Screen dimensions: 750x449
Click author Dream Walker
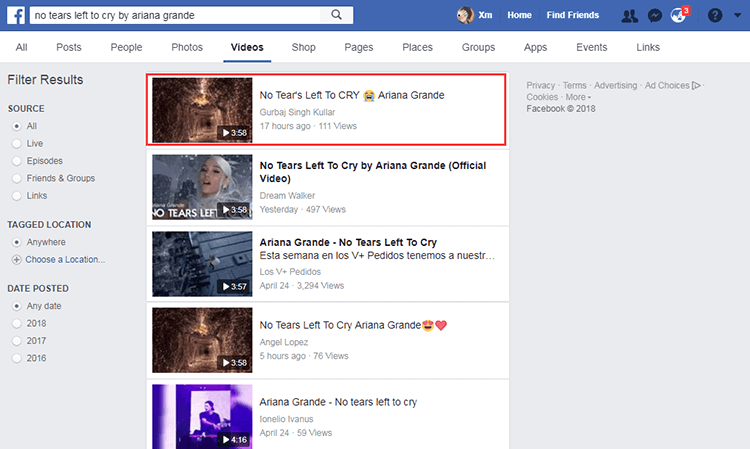287,196
